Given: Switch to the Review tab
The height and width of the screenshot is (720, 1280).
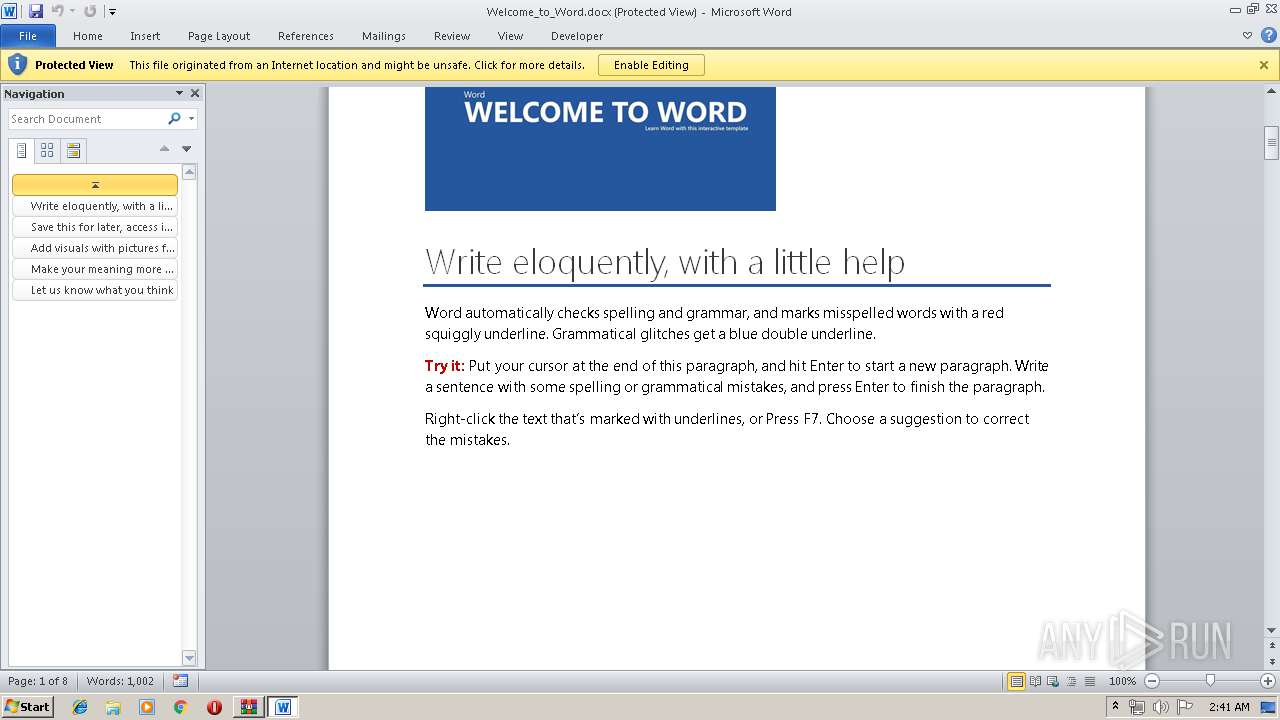Looking at the screenshot, I should click(452, 36).
